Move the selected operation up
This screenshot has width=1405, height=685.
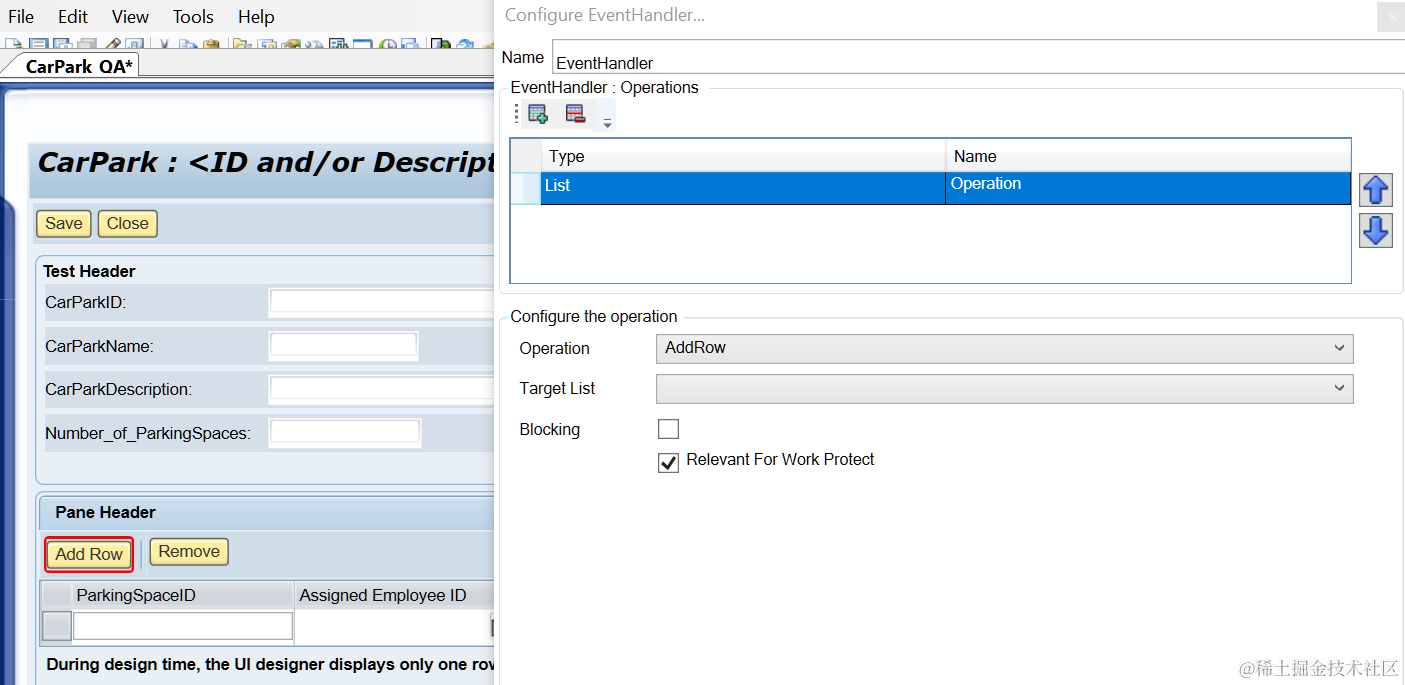click(x=1376, y=189)
